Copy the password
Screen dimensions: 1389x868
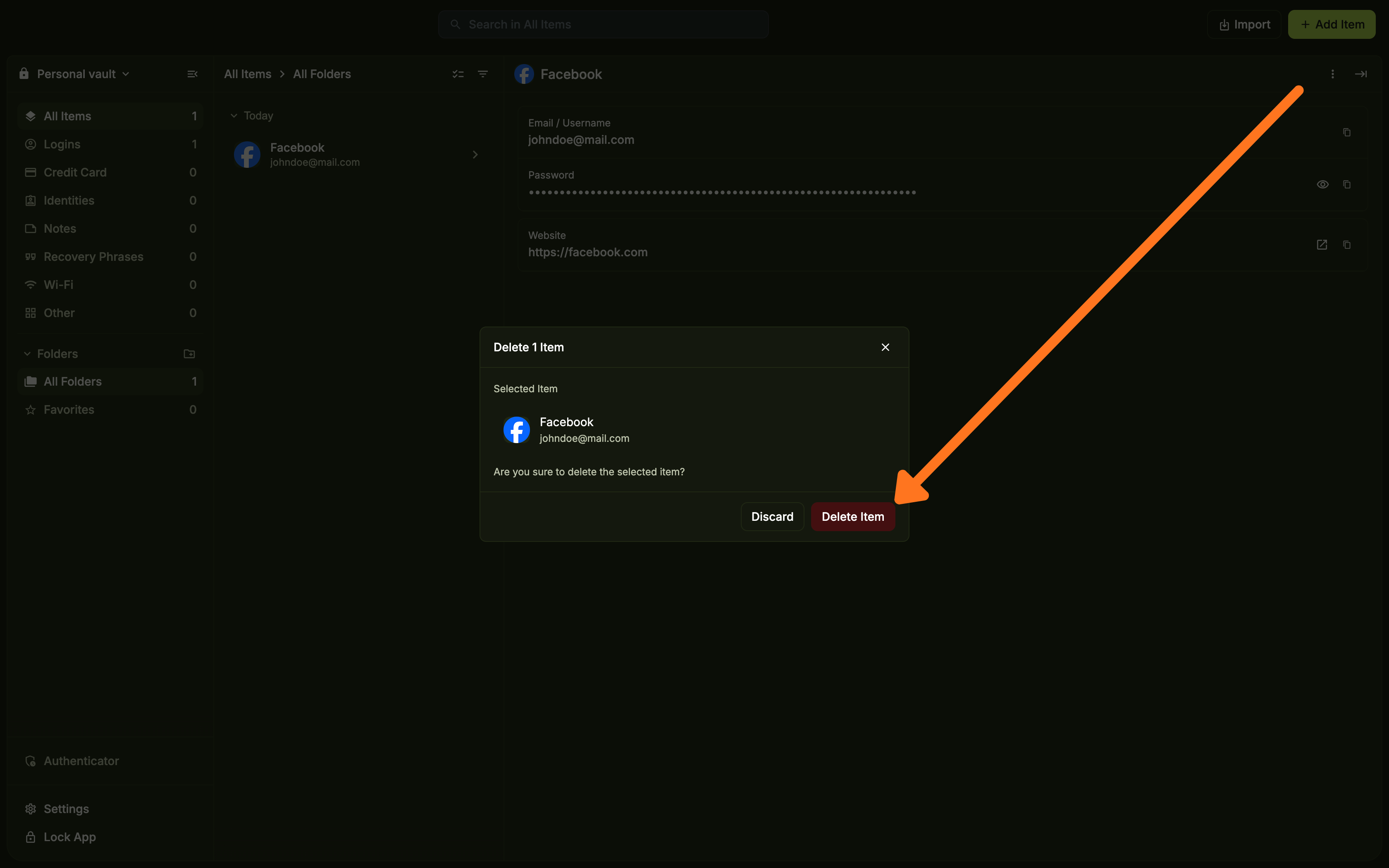(x=1346, y=184)
